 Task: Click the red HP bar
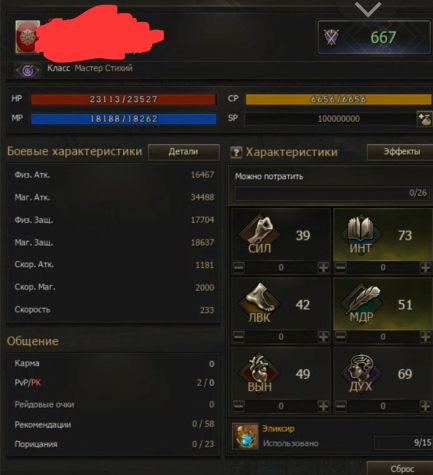(123, 99)
